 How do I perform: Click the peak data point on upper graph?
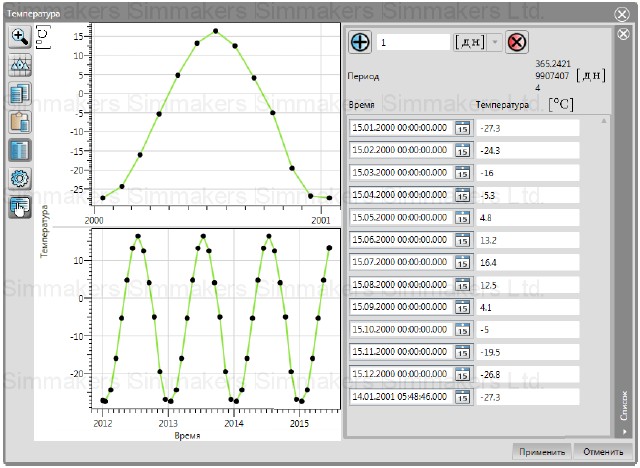point(216,31)
